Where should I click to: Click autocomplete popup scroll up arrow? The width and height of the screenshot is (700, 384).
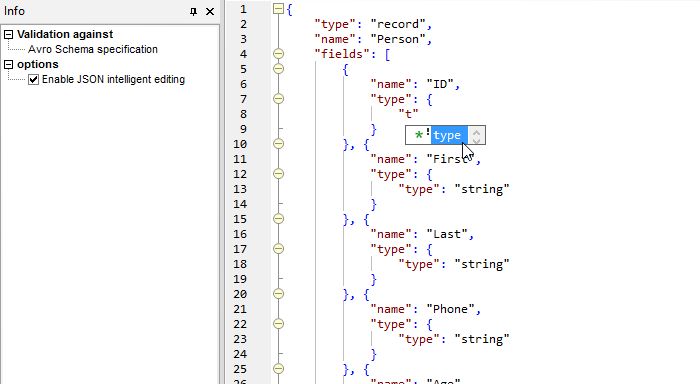point(476,132)
